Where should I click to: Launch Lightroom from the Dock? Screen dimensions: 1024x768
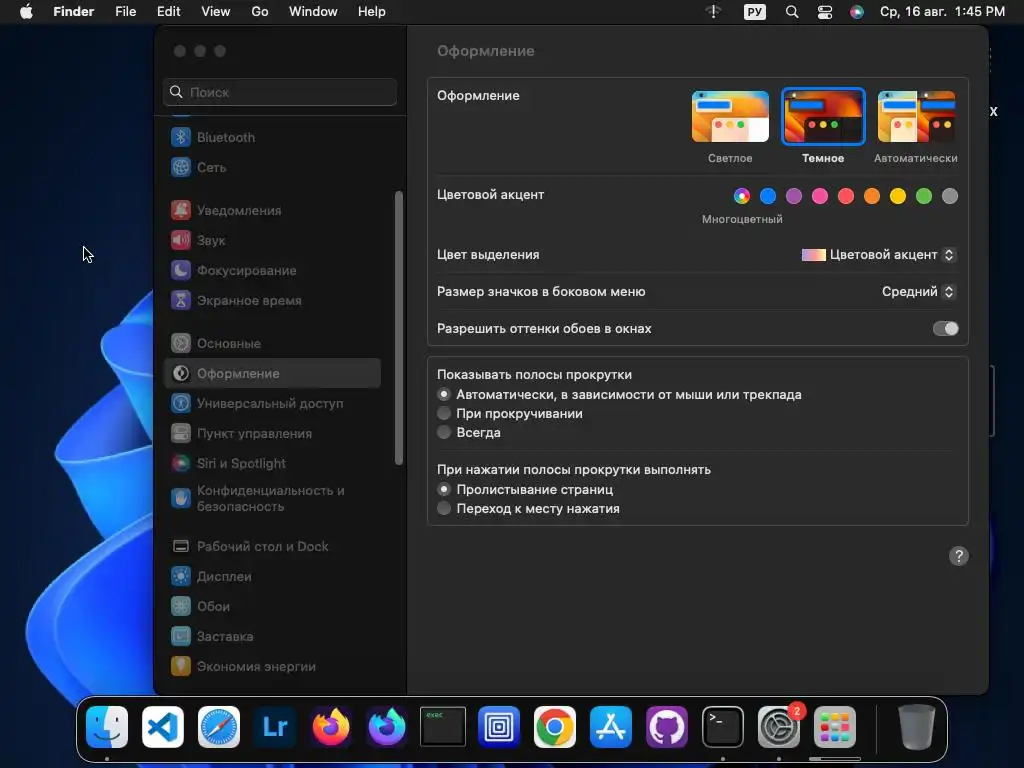pyautogui.click(x=275, y=727)
